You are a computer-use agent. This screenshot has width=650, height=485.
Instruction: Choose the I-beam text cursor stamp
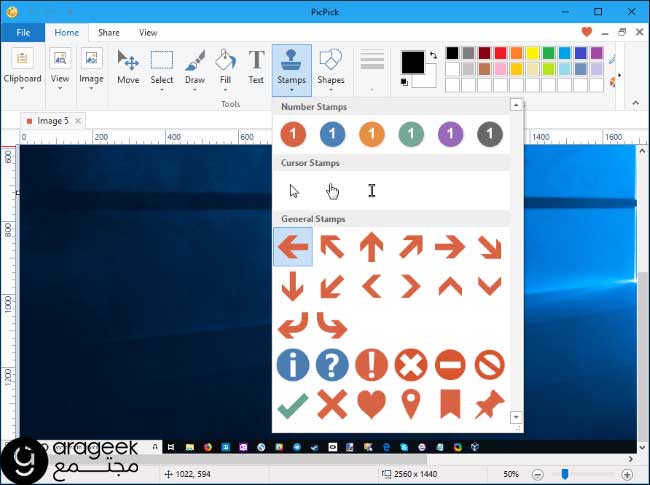point(372,191)
